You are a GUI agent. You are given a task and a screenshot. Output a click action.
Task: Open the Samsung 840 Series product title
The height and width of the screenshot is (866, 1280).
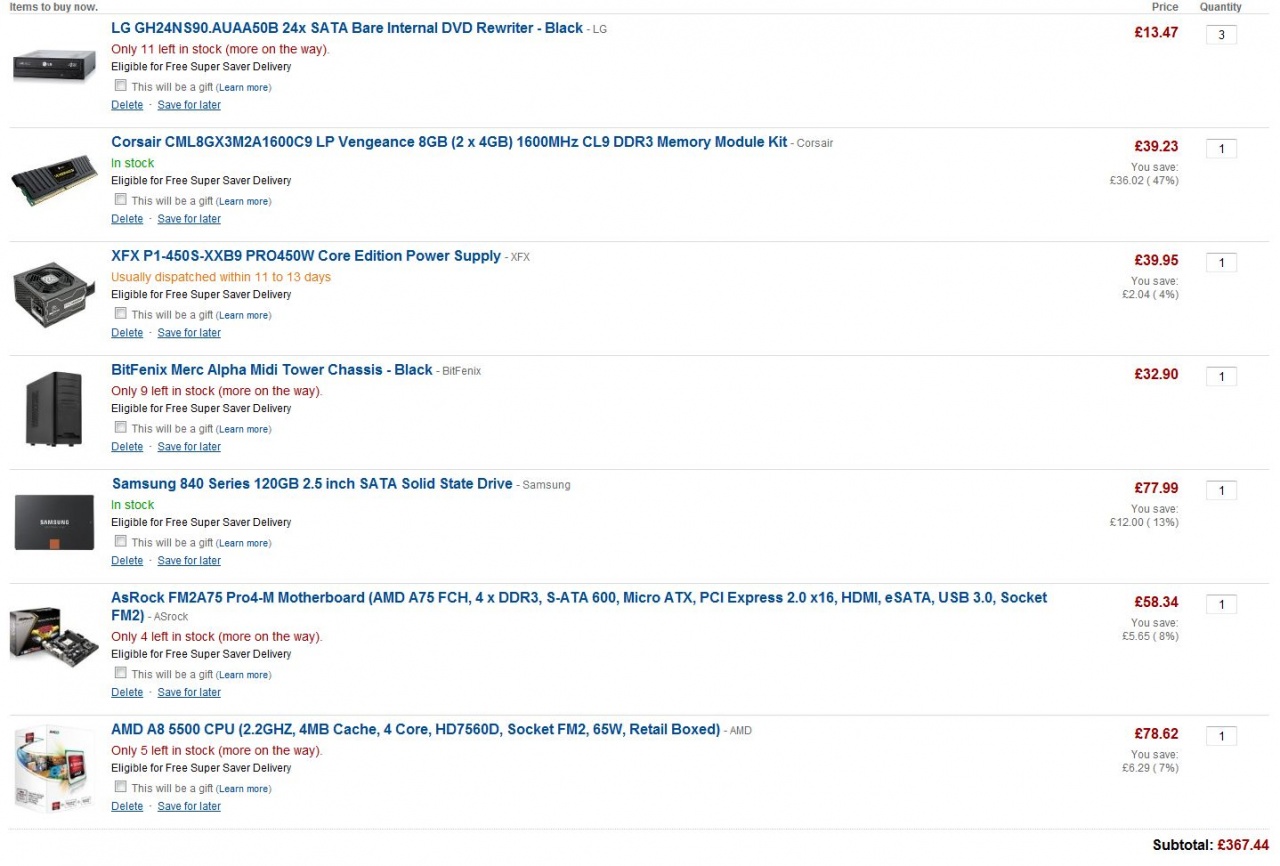pos(312,484)
